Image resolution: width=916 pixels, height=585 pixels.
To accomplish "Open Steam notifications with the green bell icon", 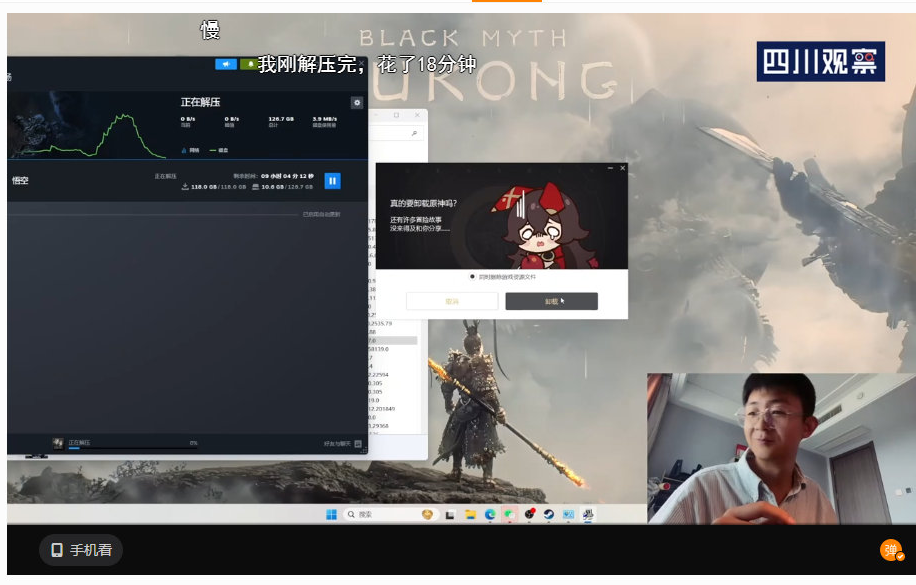I will point(250,64).
